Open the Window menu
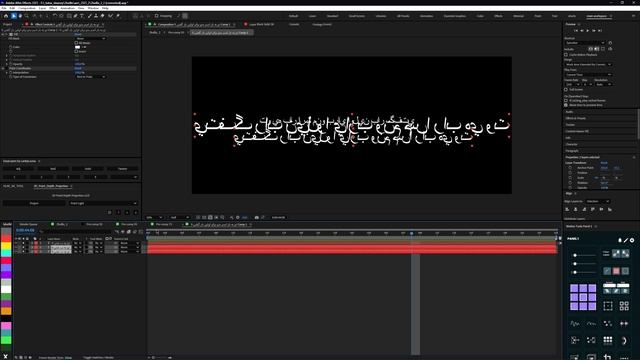This screenshot has width=640, height=360. click(93, 8)
